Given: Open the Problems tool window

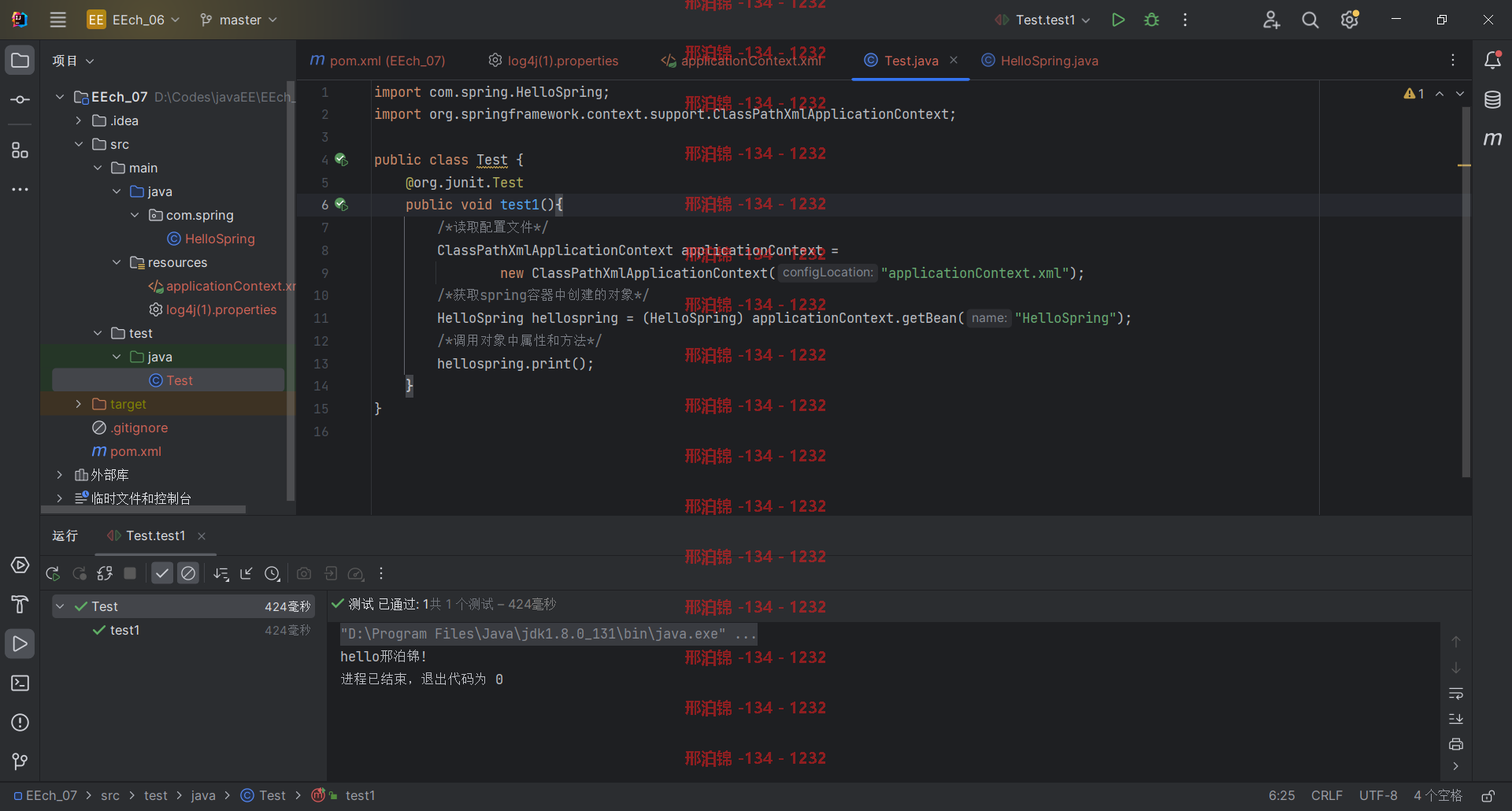Looking at the screenshot, I should pyautogui.click(x=20, y=723).
